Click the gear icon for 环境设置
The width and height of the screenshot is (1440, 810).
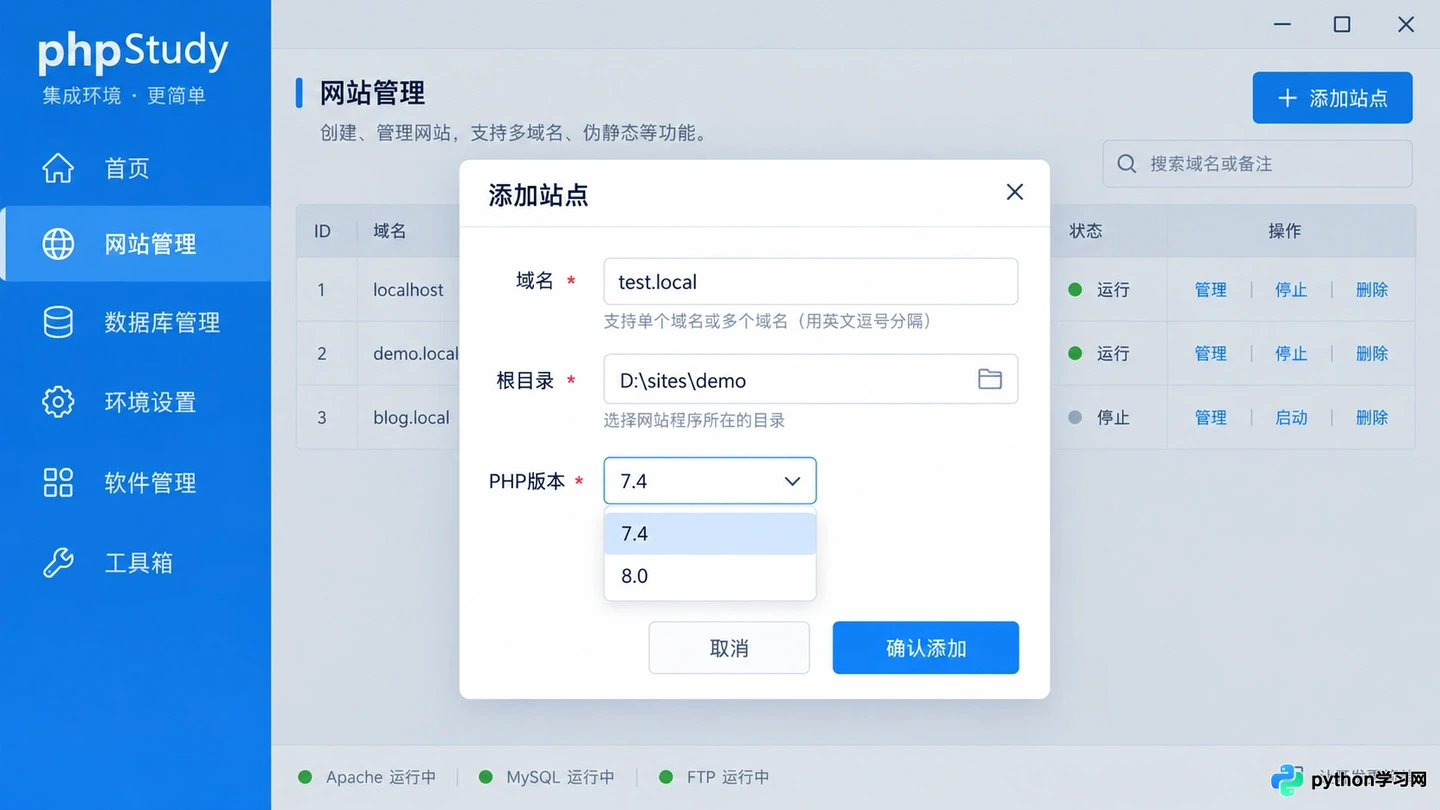tap(58, 402)
